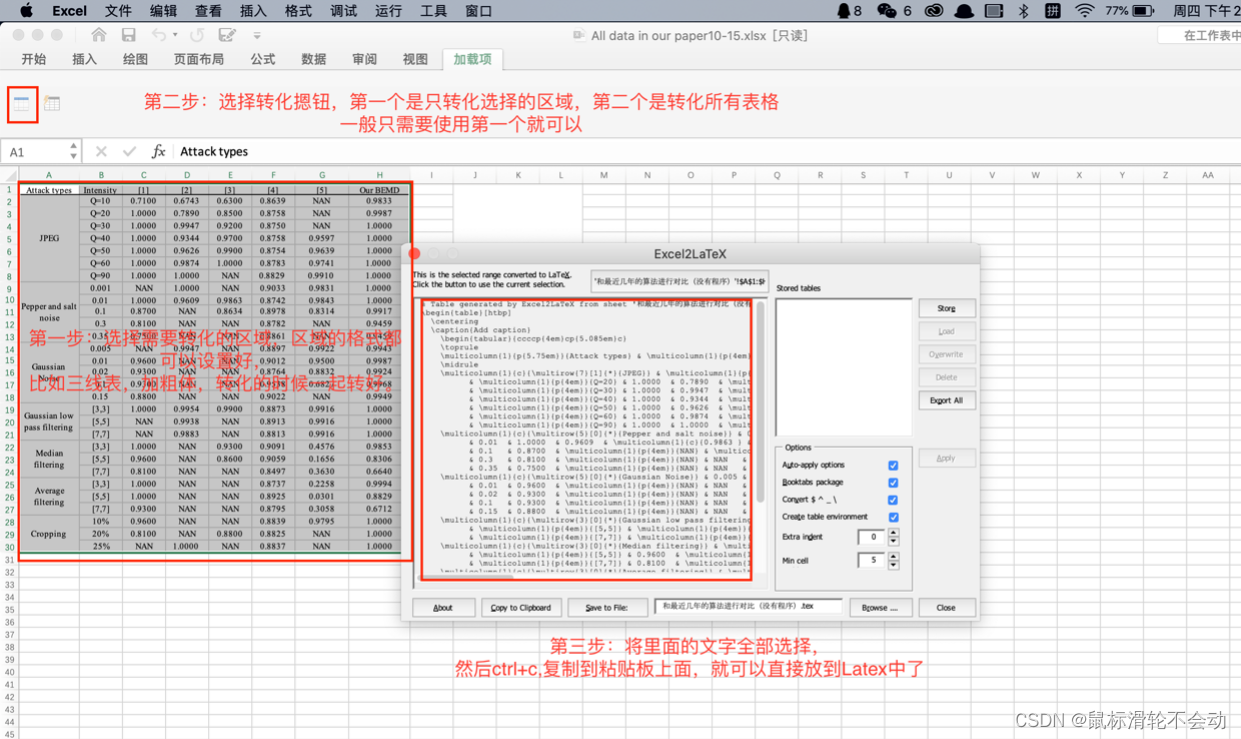Select the 加载项 ribbon tab
Image resolution: width=1241 pixels, height=739 pixels.
click(472, 59)
